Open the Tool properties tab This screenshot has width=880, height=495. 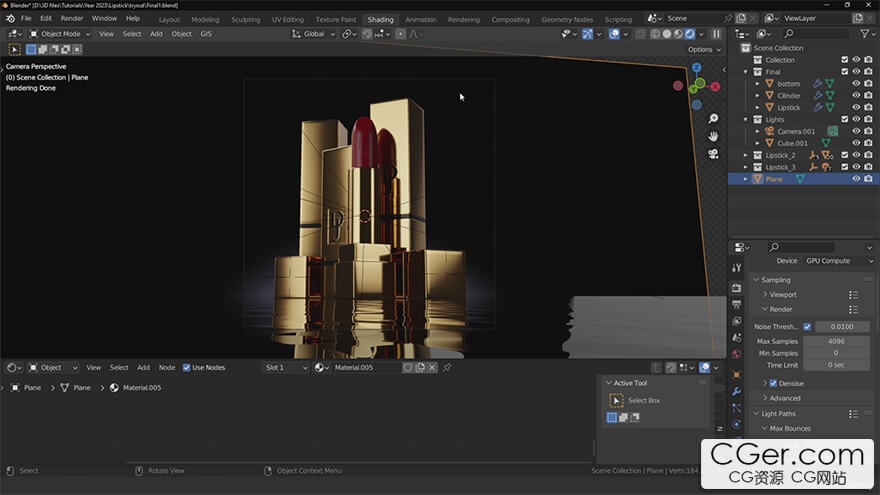click(x=737, y=268)
